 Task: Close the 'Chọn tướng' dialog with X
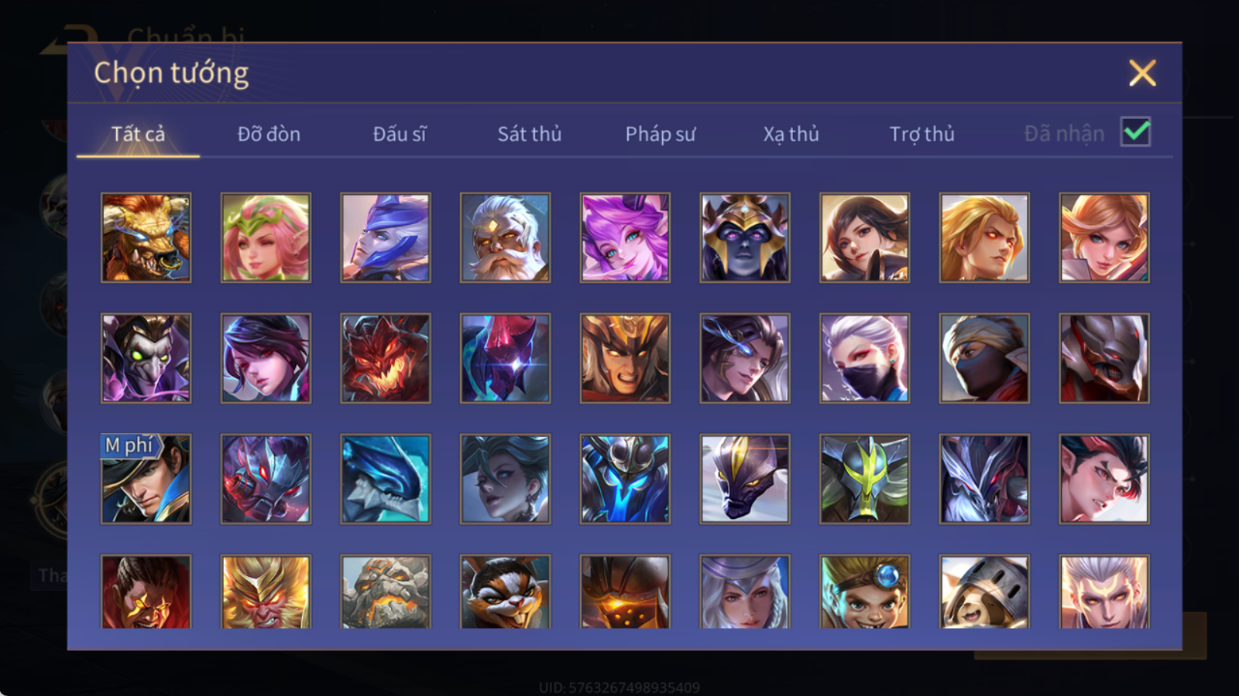(1142, 73)
